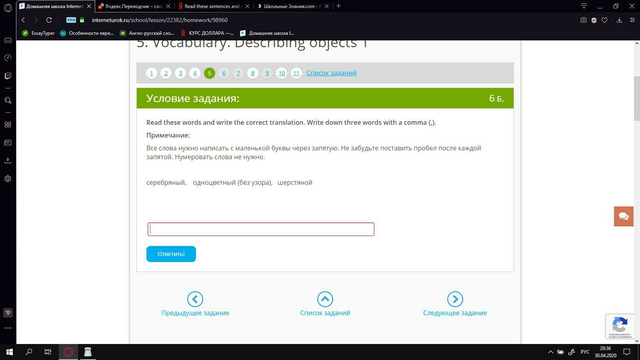640x360 pixels.
Task: Click the network limiter icon at sidebar bottom
Action: coord(8,313)
